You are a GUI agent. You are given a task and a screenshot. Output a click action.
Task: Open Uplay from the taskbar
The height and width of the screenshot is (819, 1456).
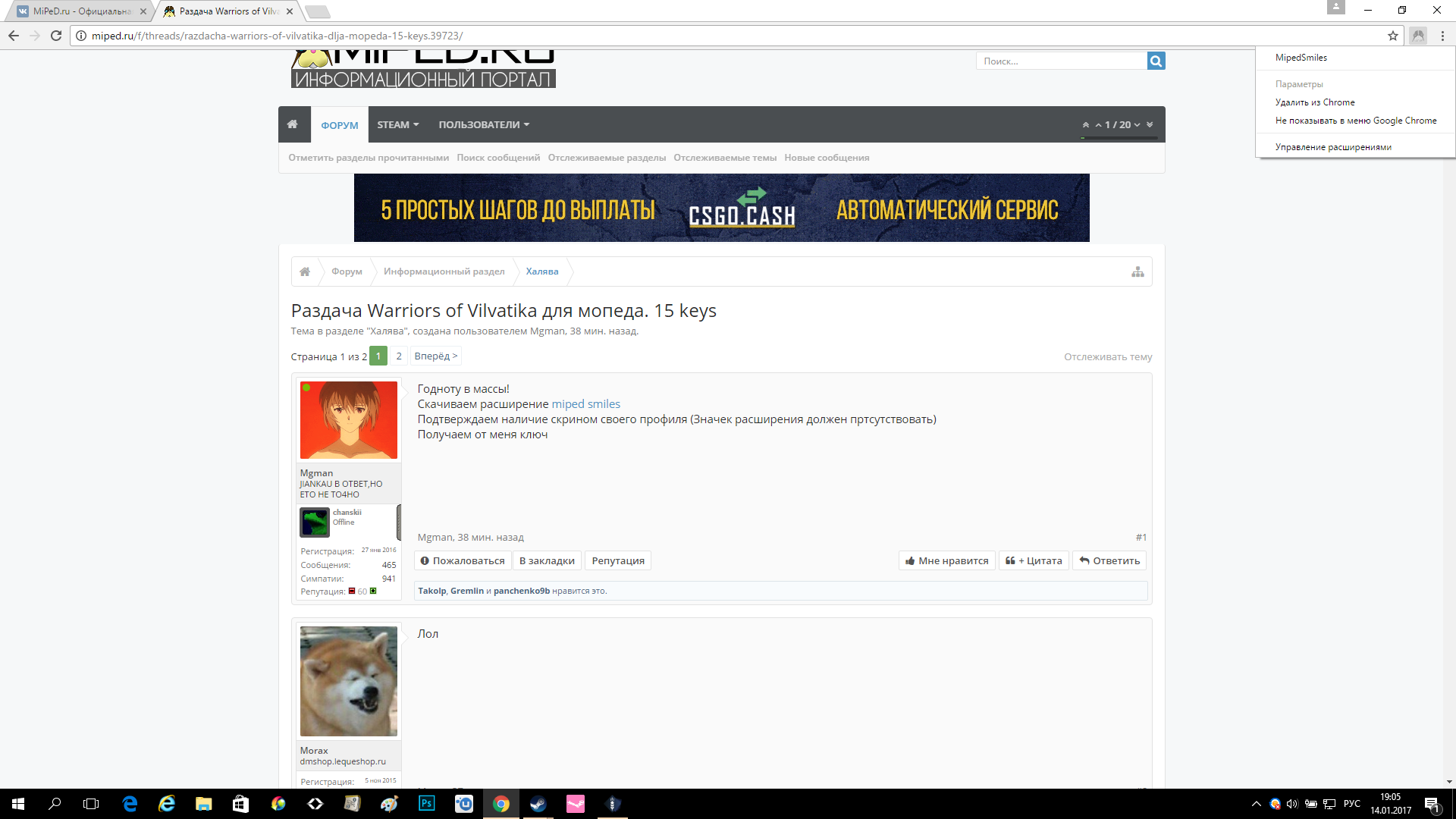464,804
